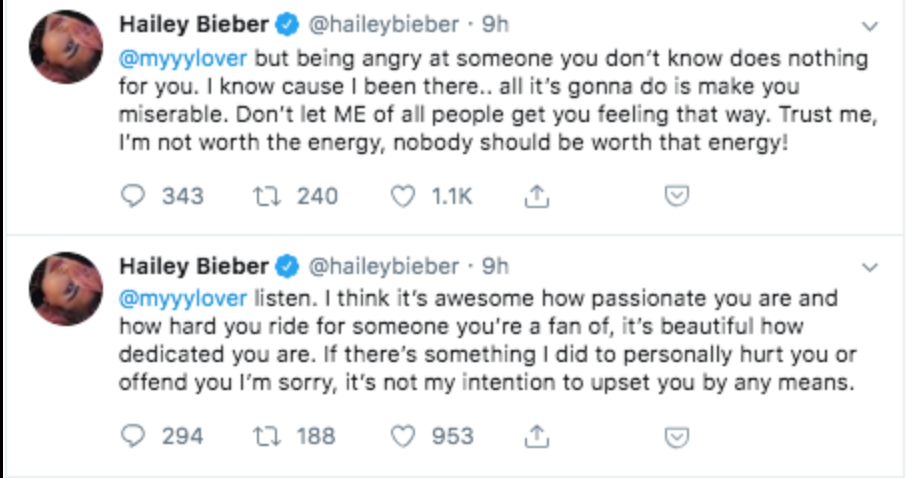Viewport: 906px width, 478px height.
Task: Reply to the tweet with 343 replies
Action: [x=133, y=197]
